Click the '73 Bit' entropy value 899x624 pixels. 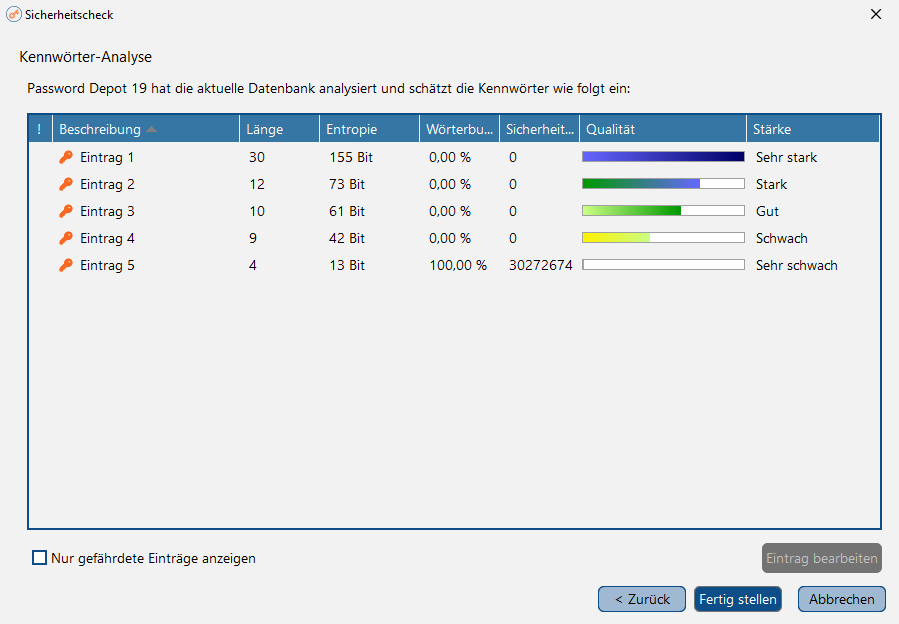click(x=347, y=184)
